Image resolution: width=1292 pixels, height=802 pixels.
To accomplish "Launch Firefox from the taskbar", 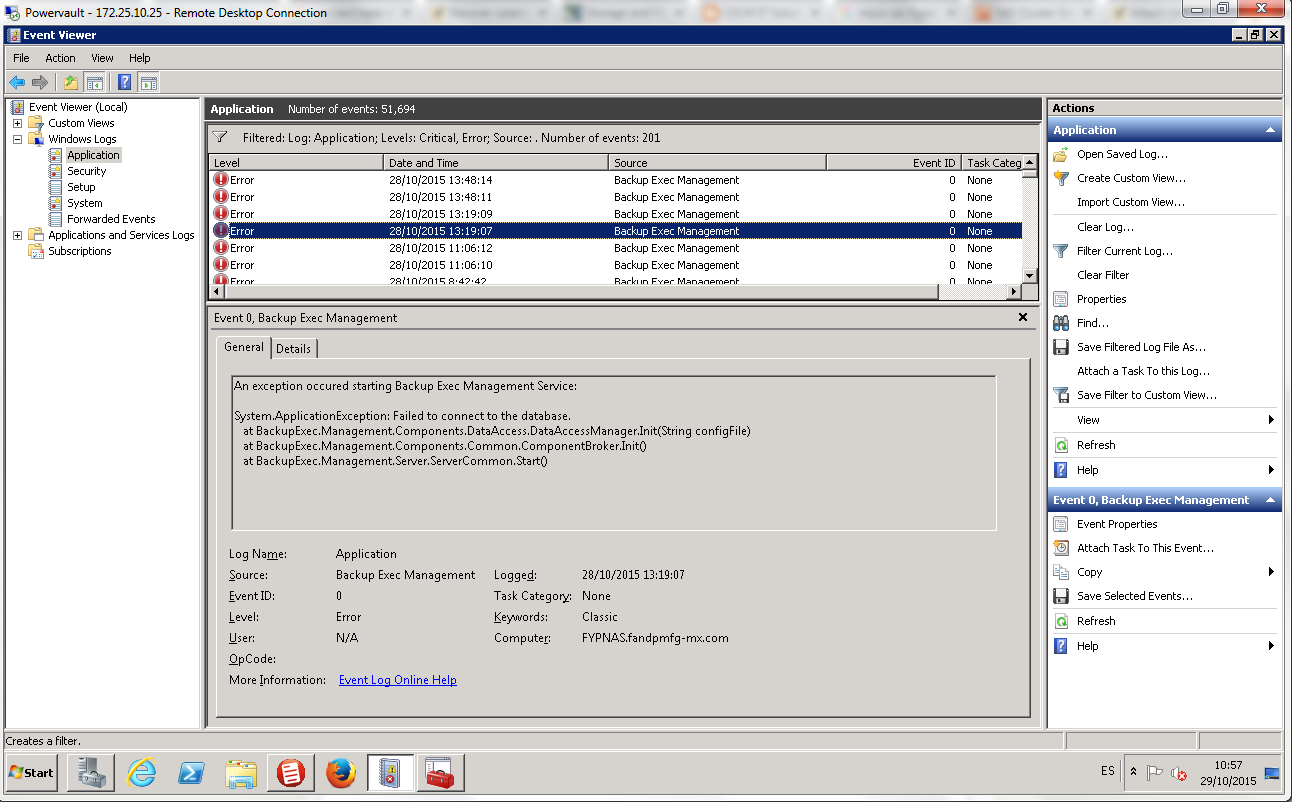I will tap(340, 772).
